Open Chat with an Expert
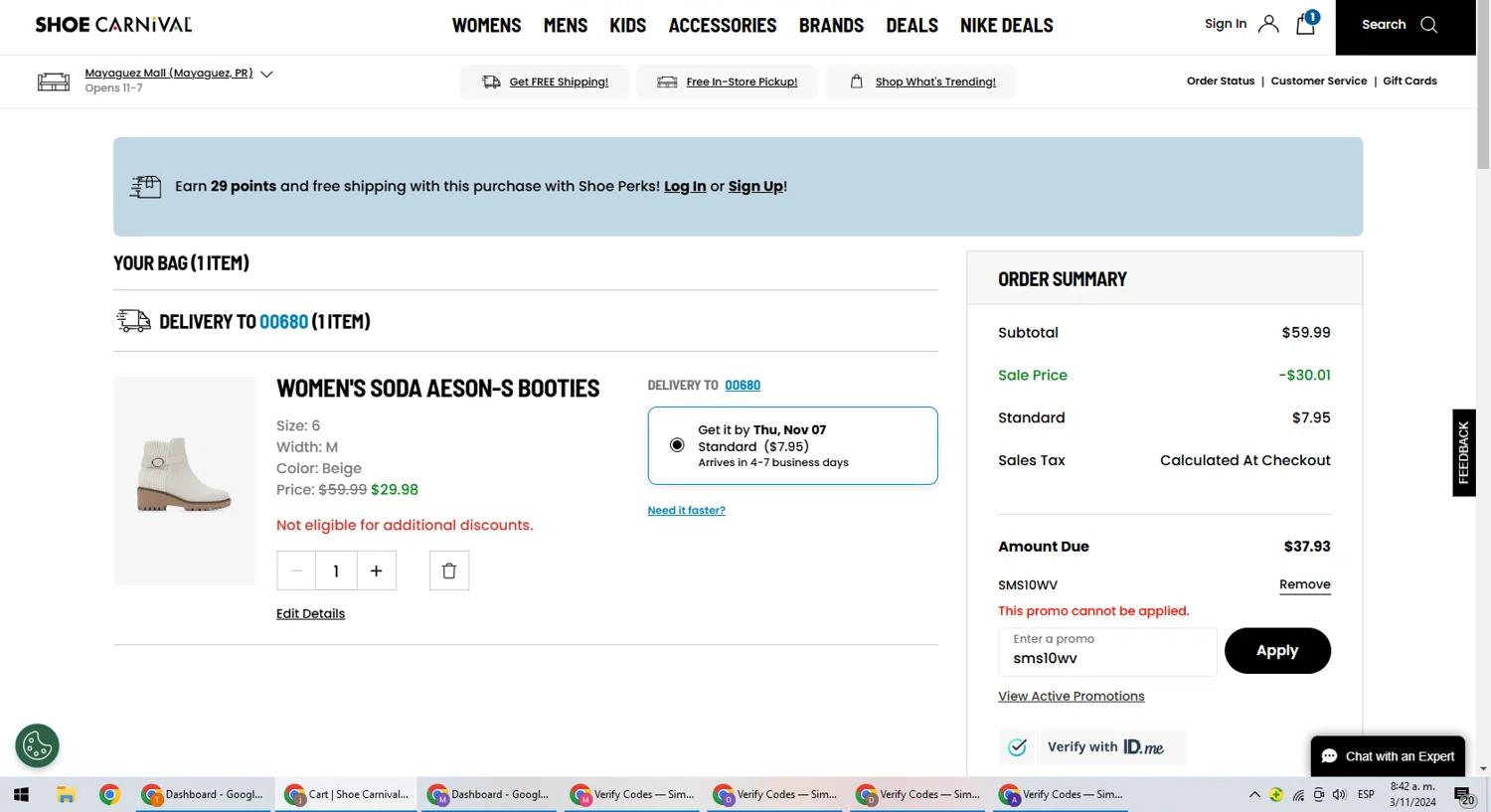The width and height of the screenshot is (1491, 812). tap(1388, 756)
